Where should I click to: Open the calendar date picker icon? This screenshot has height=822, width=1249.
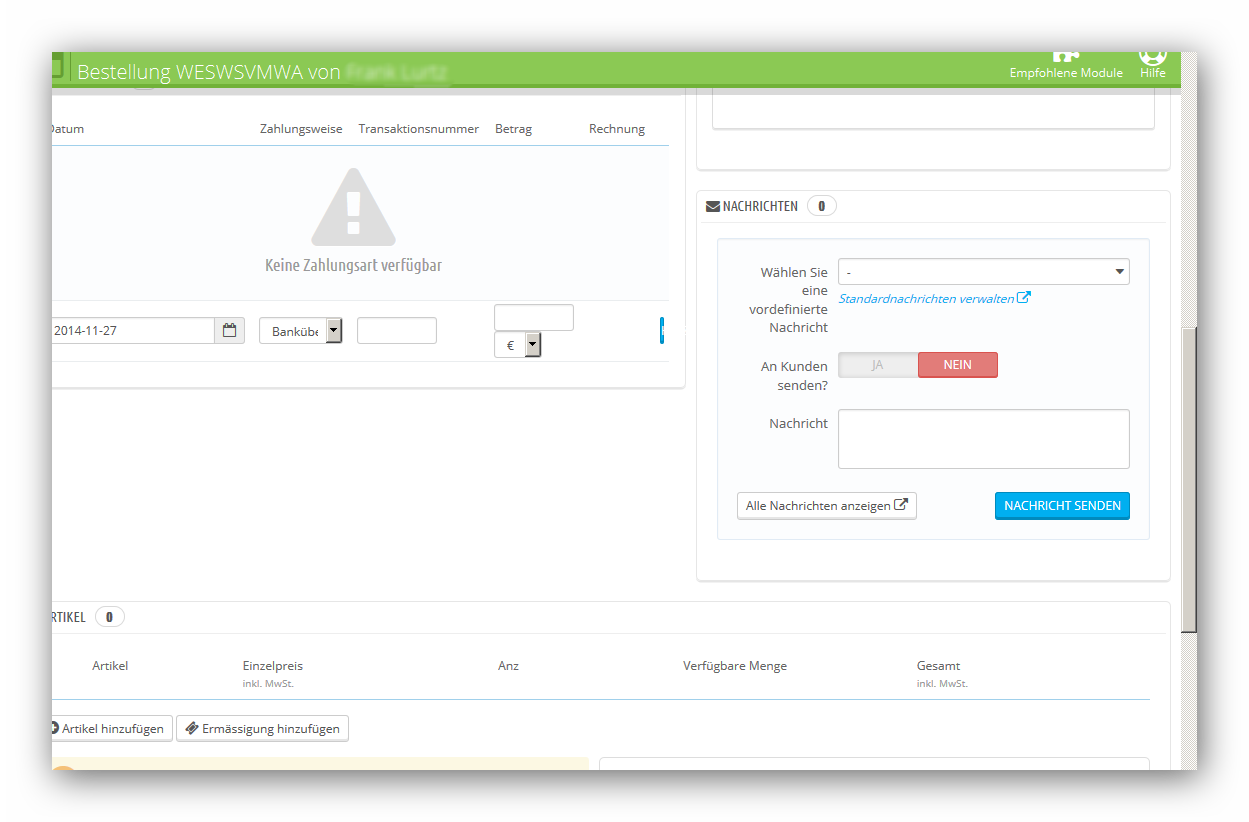pyautogui.click(x=229, y=330)
